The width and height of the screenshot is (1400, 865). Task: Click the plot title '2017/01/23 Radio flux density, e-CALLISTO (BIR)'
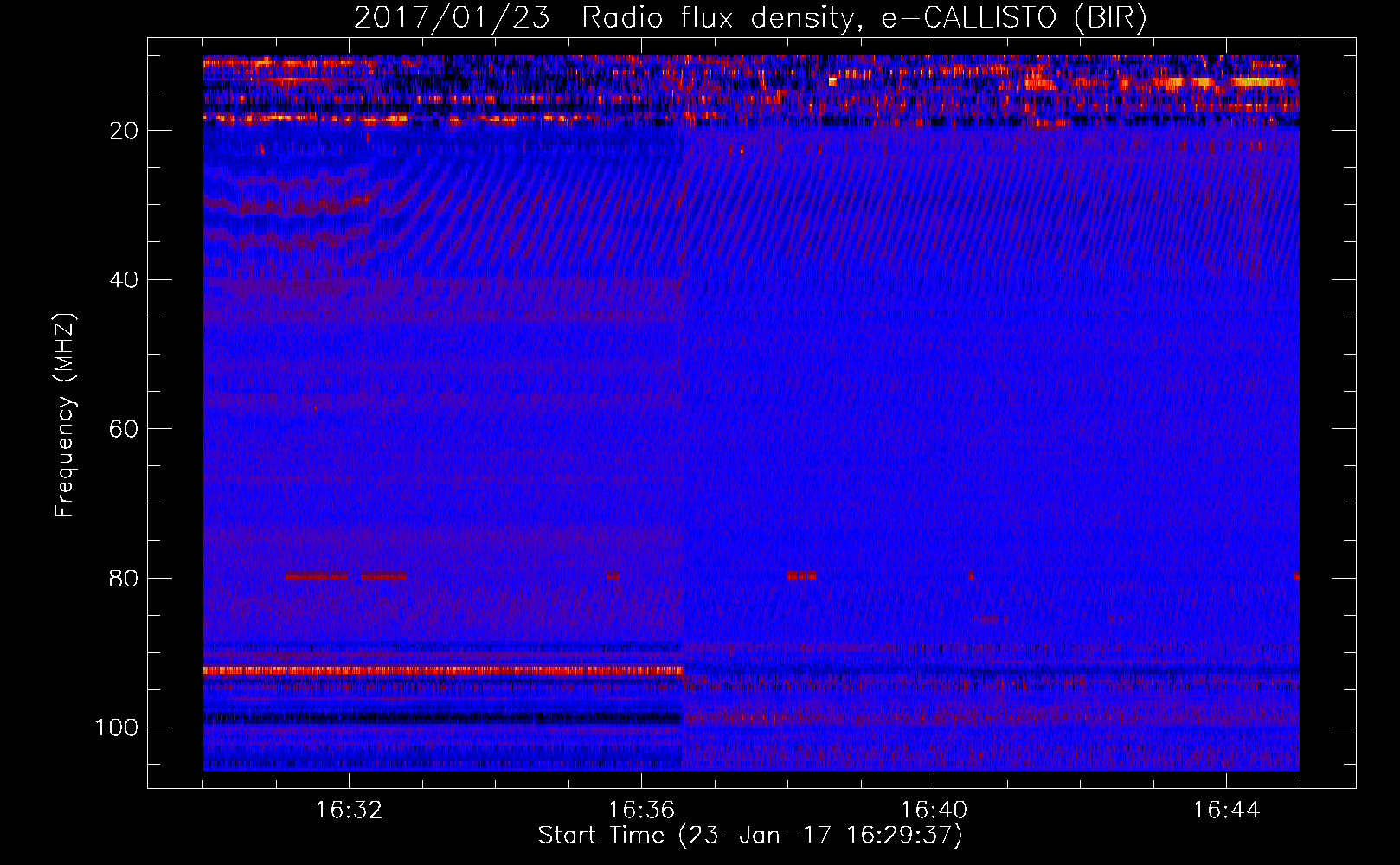[750, 17]
